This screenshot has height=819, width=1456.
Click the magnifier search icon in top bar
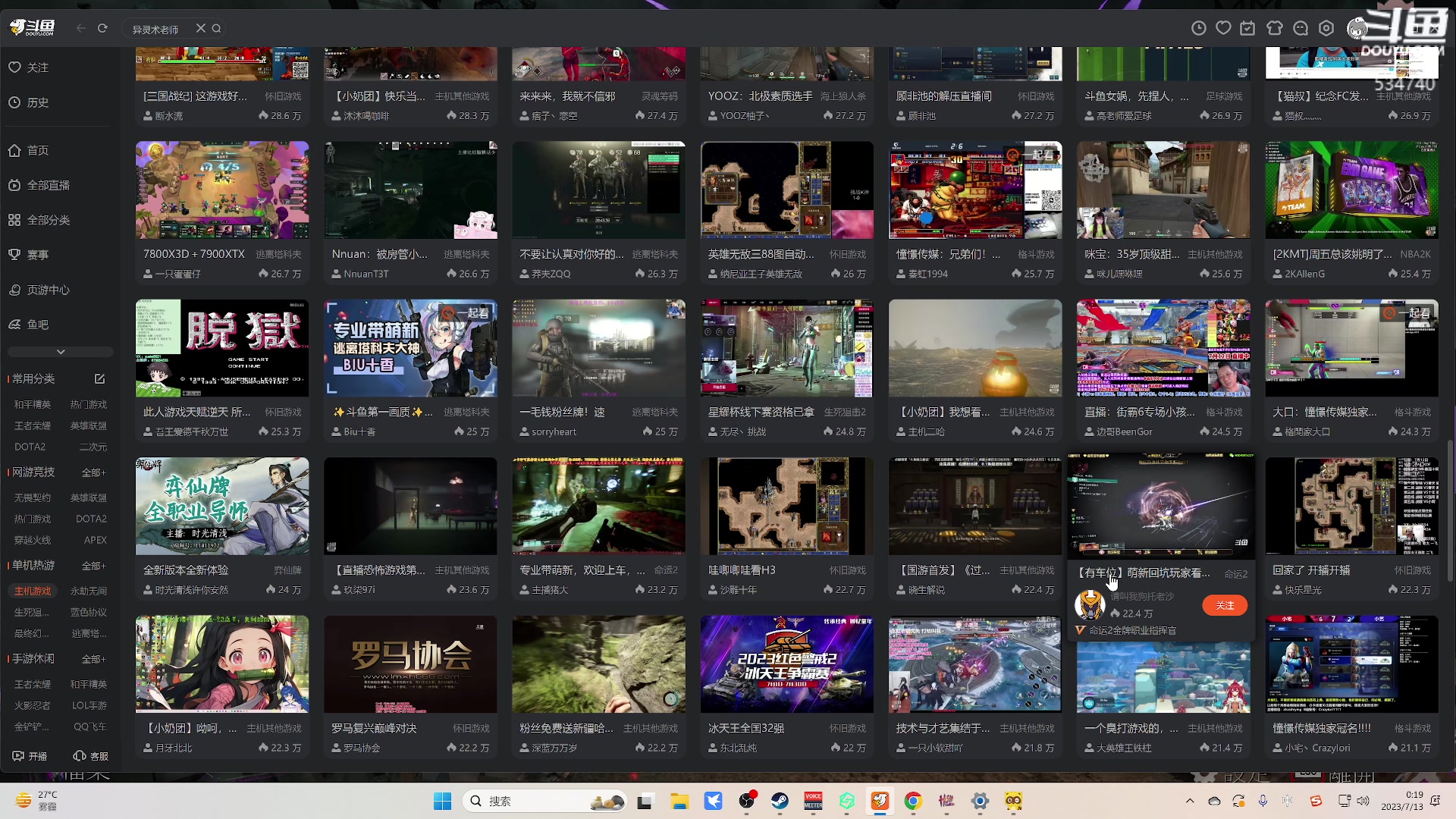tap(217, 29)
